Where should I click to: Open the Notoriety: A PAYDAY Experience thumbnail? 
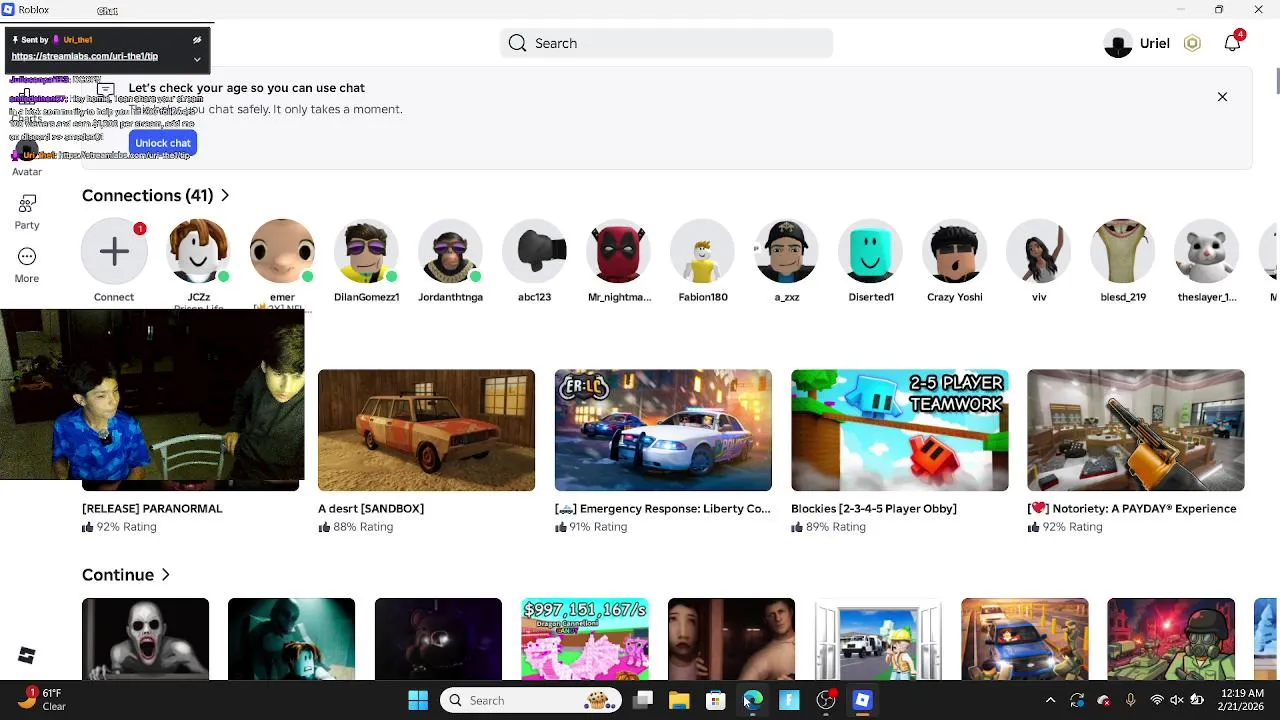(x=1136, y=430)
